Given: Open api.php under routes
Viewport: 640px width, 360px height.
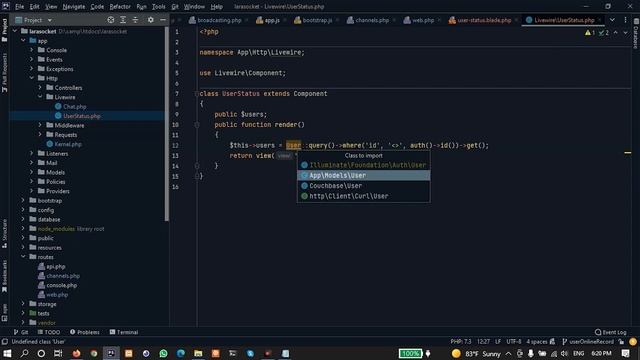Looking at the screenshot, I should [56, 267].
